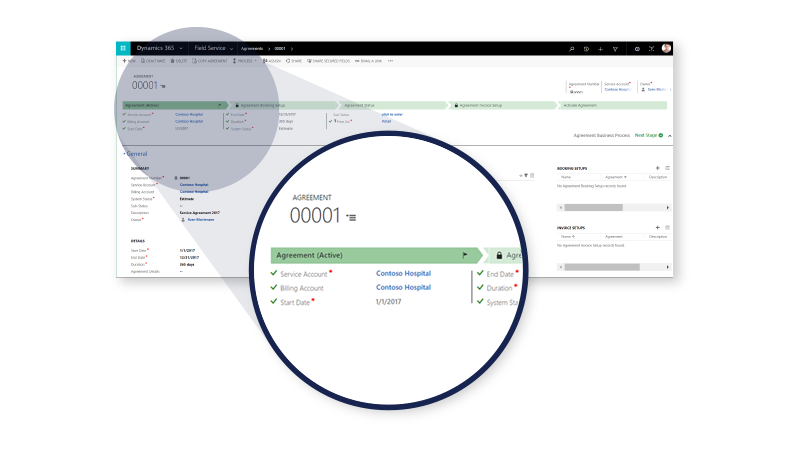The width and height of the screenshot is (800, 450).
Task: Click the Booking Setups horizontal scrollbar thumb
Action: tap(593, 208)
